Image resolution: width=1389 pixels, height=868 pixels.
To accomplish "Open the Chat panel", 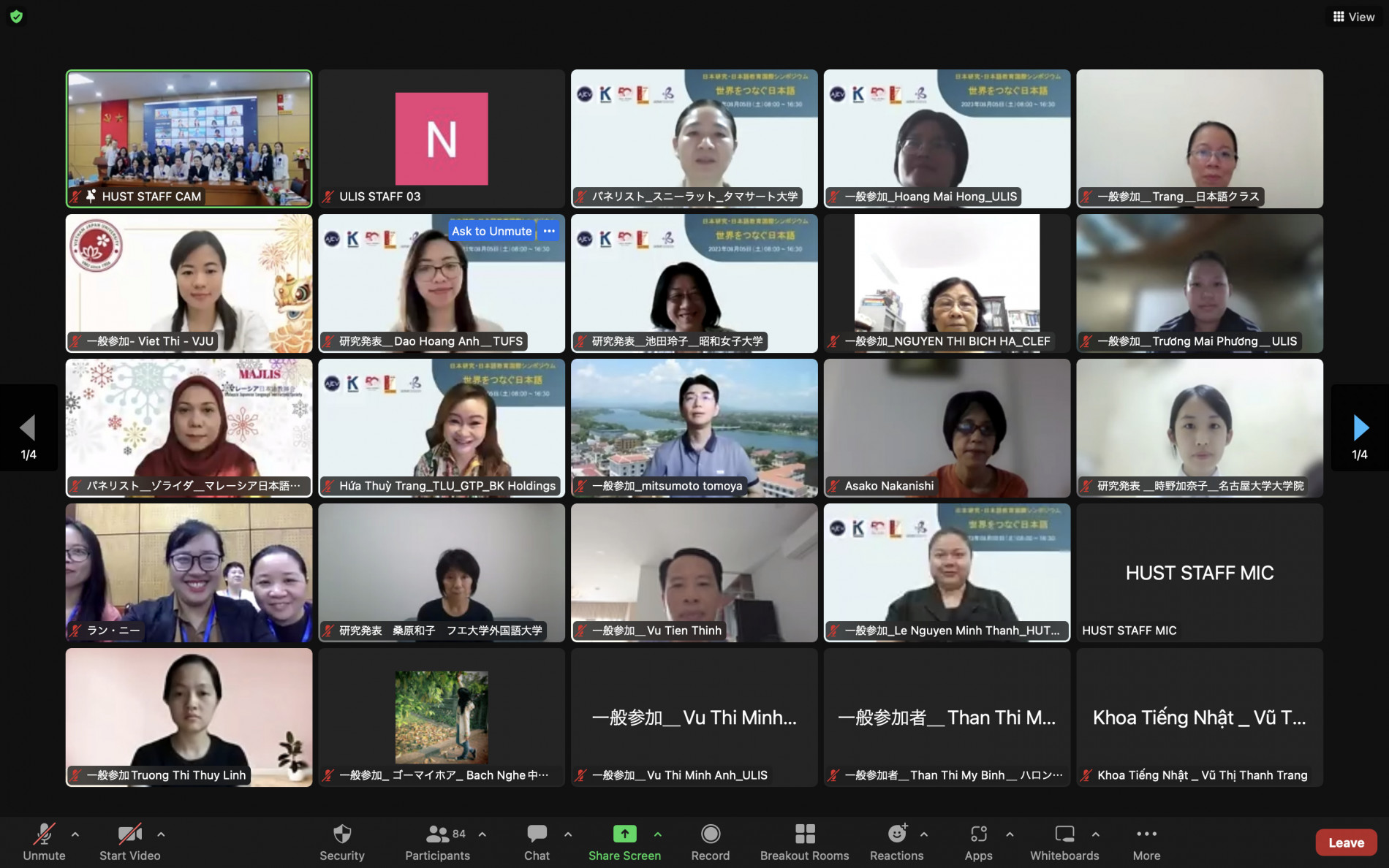I will tap(537, 842).
